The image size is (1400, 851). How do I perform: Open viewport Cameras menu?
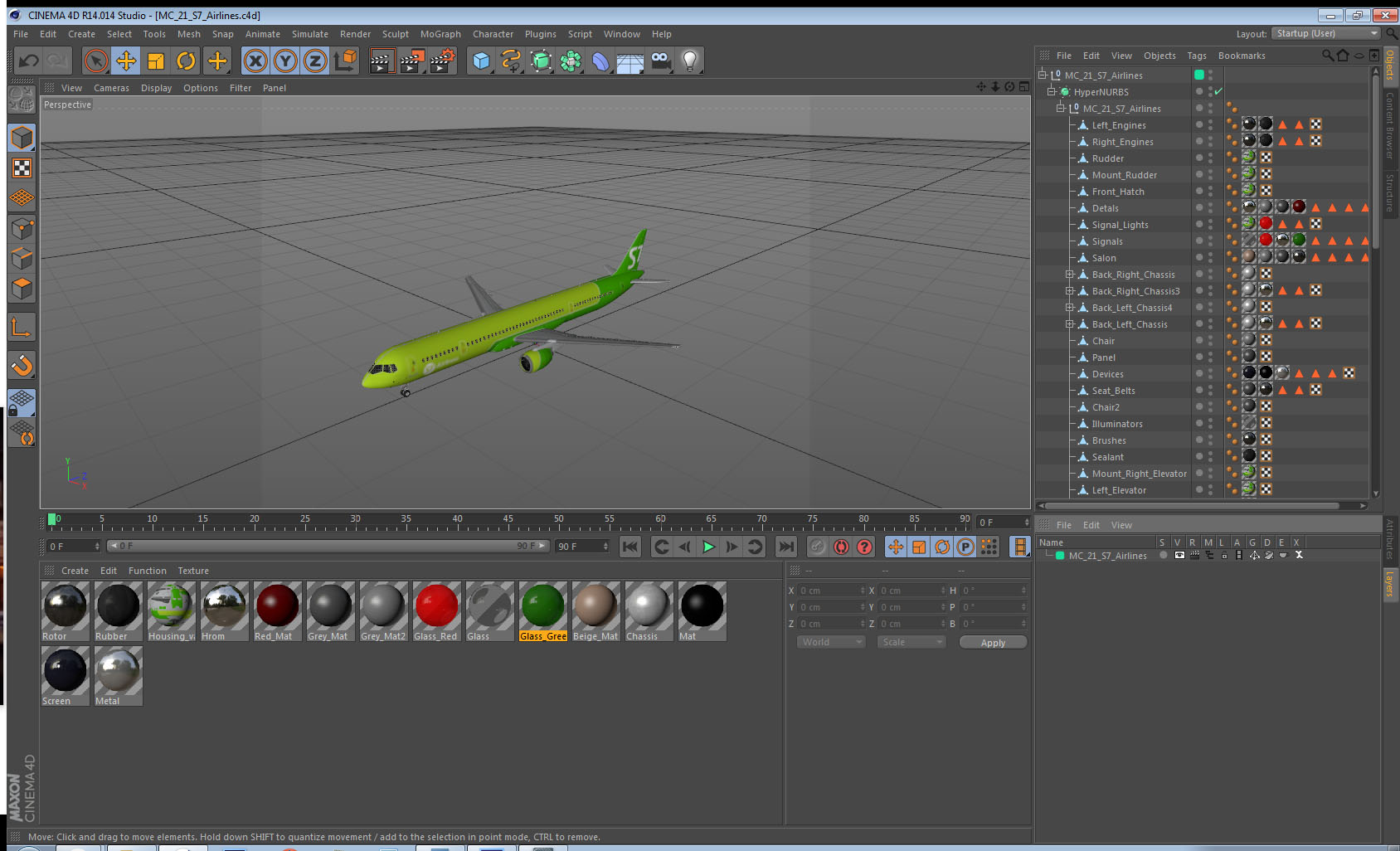(x=111, y=88)
